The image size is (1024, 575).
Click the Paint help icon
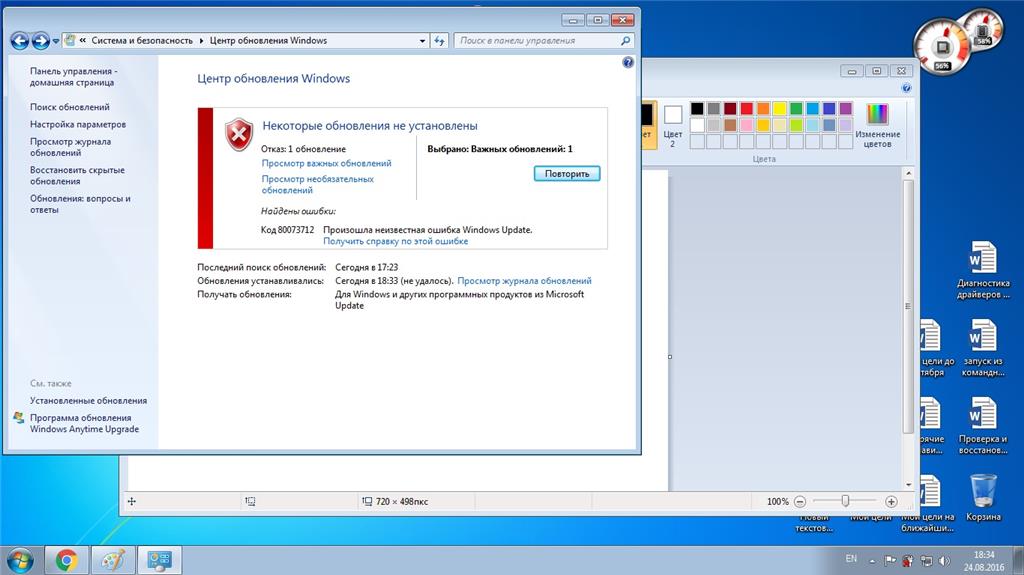pos(906,88)
